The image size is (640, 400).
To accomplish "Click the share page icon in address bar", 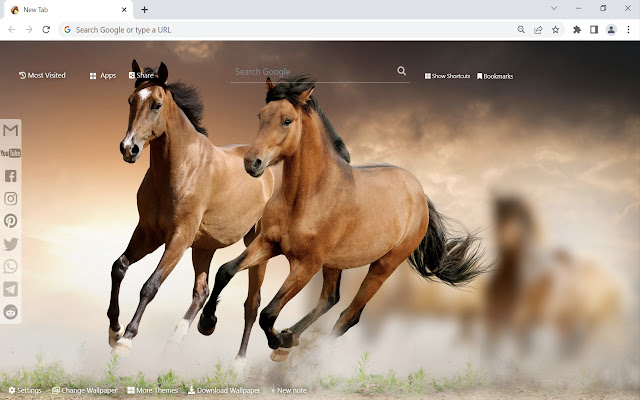I will tap(538, 29).
